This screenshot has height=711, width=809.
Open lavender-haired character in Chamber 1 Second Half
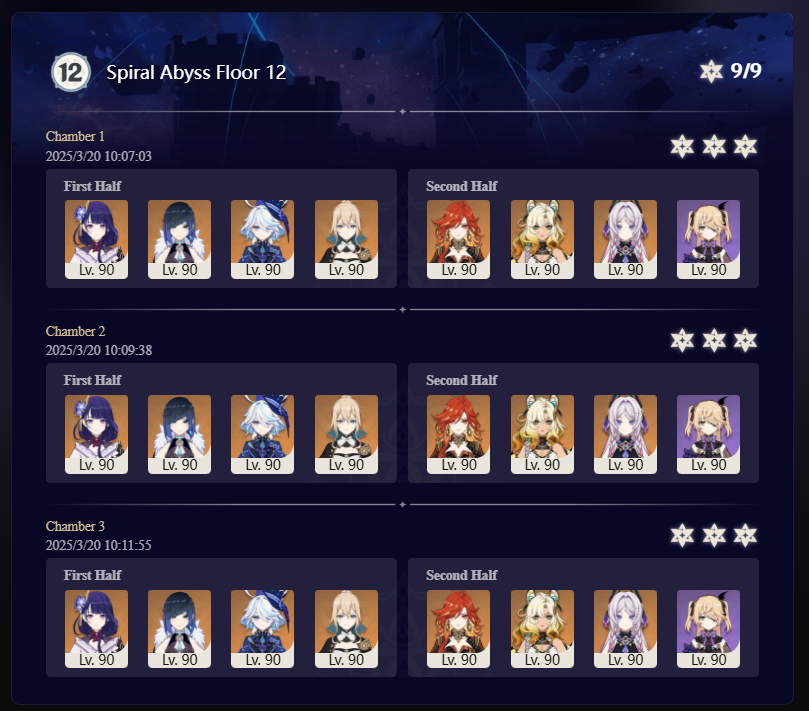(x=625, y=239)
